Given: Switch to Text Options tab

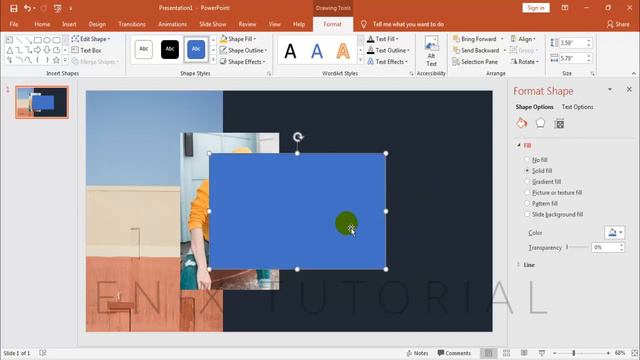Looking at the screenshot, I should pos(577,107).
